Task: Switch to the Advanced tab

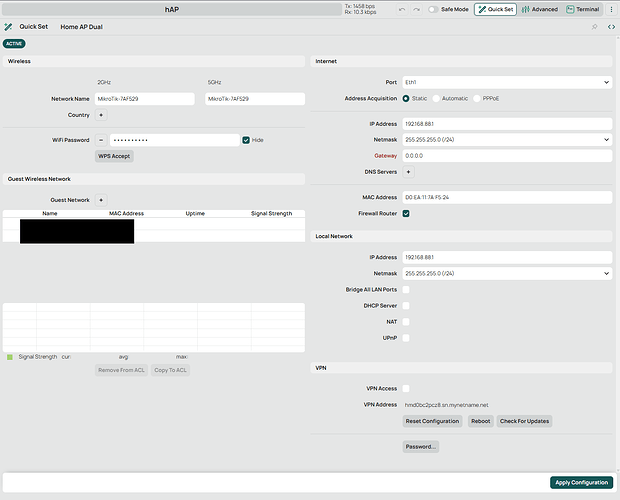Action: (x=539, y=9)
